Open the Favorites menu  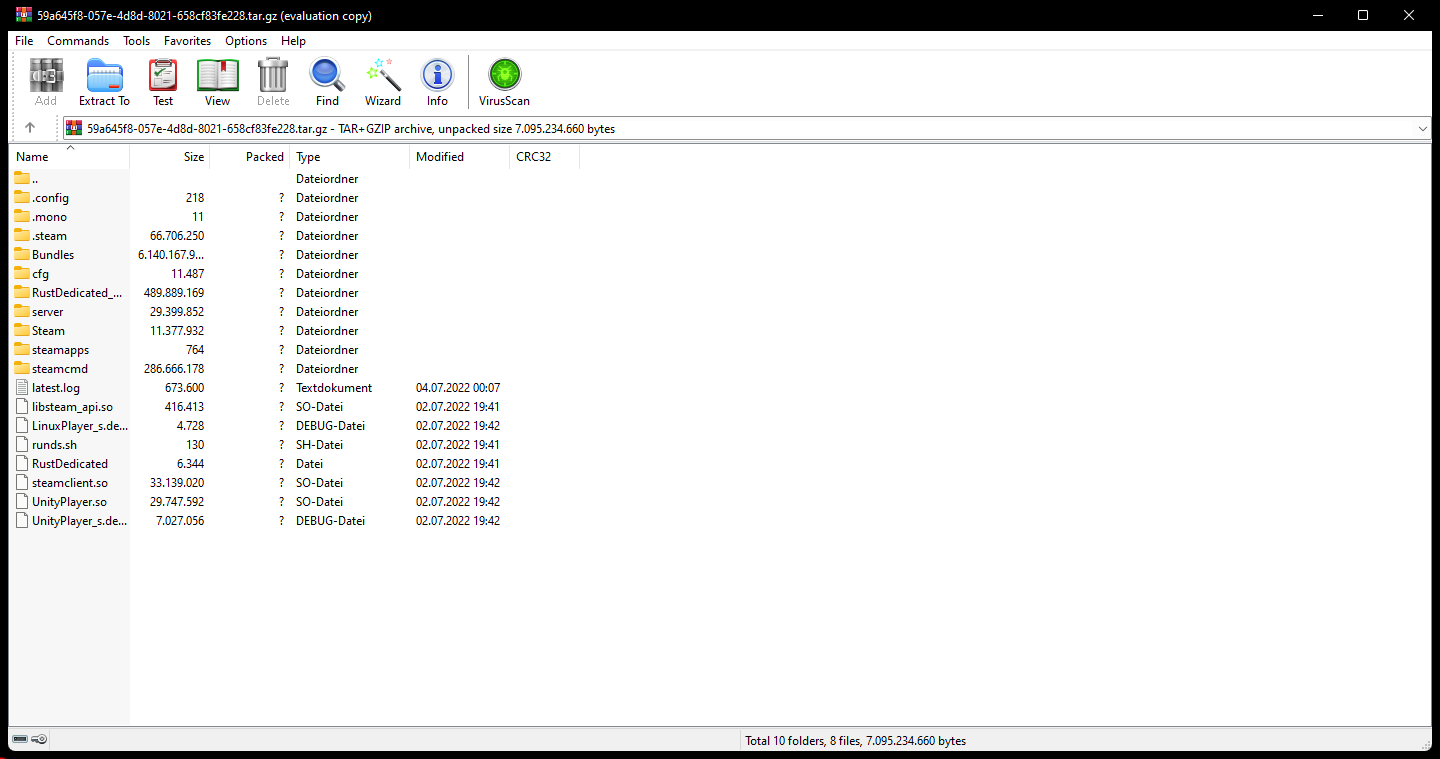point(188,41)
